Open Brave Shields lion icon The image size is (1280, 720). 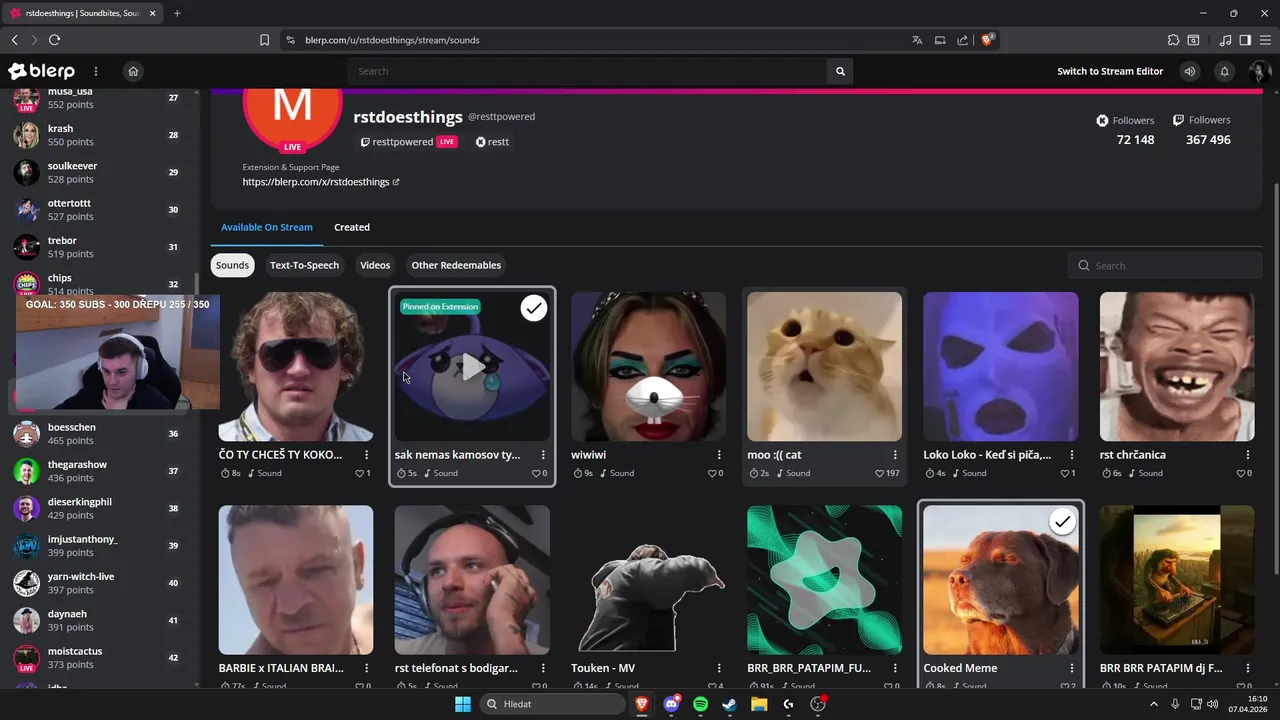(x=987, y=40)
